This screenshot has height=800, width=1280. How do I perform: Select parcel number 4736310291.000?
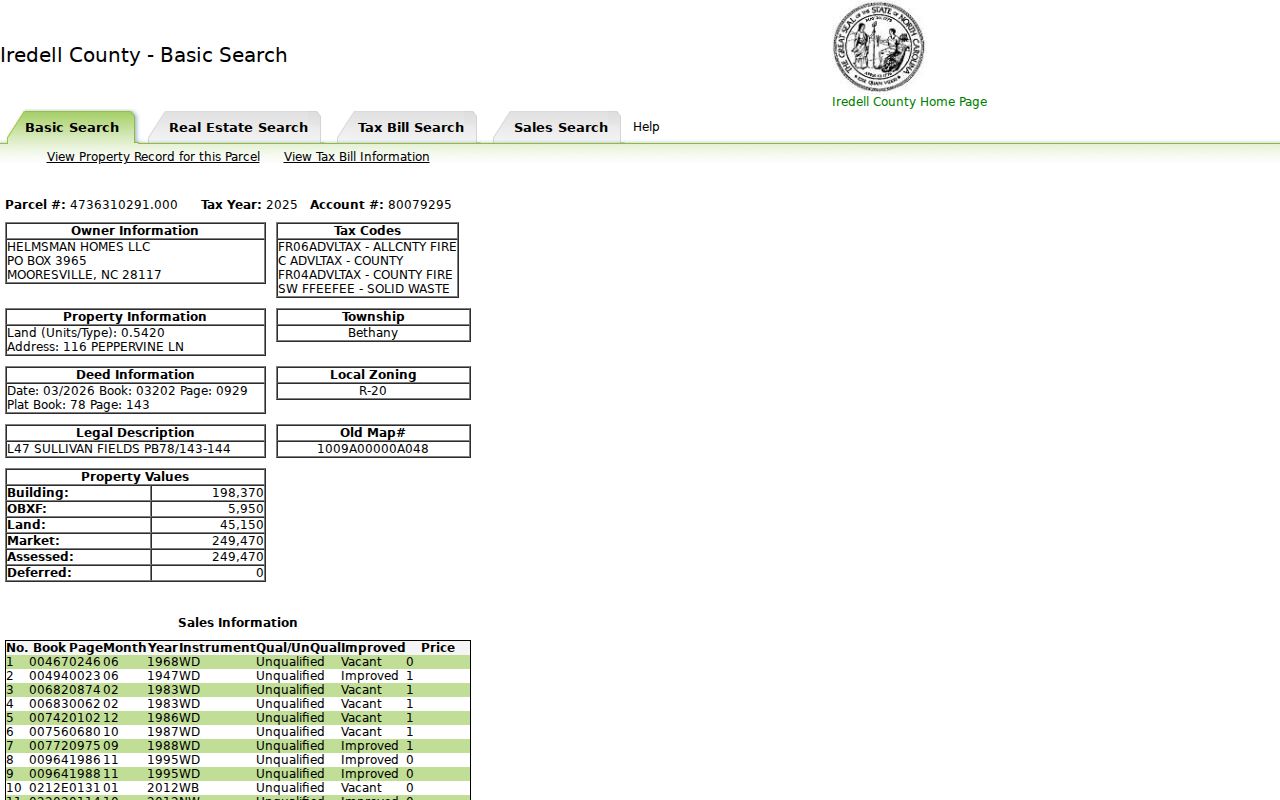(124, 205)
